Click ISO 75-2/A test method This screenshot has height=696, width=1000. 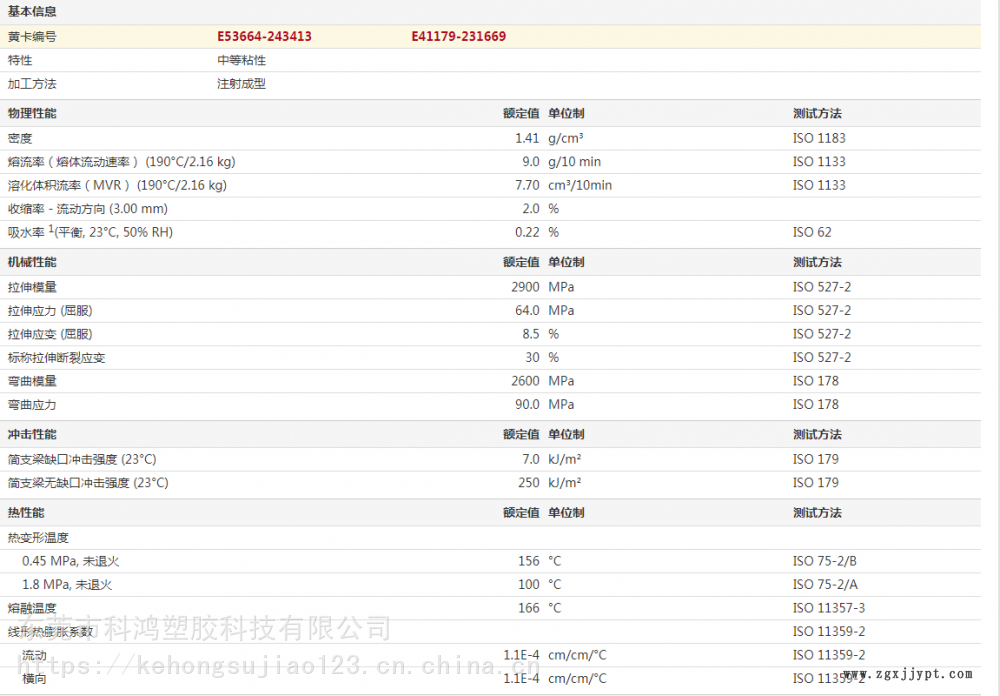(824, 585)
